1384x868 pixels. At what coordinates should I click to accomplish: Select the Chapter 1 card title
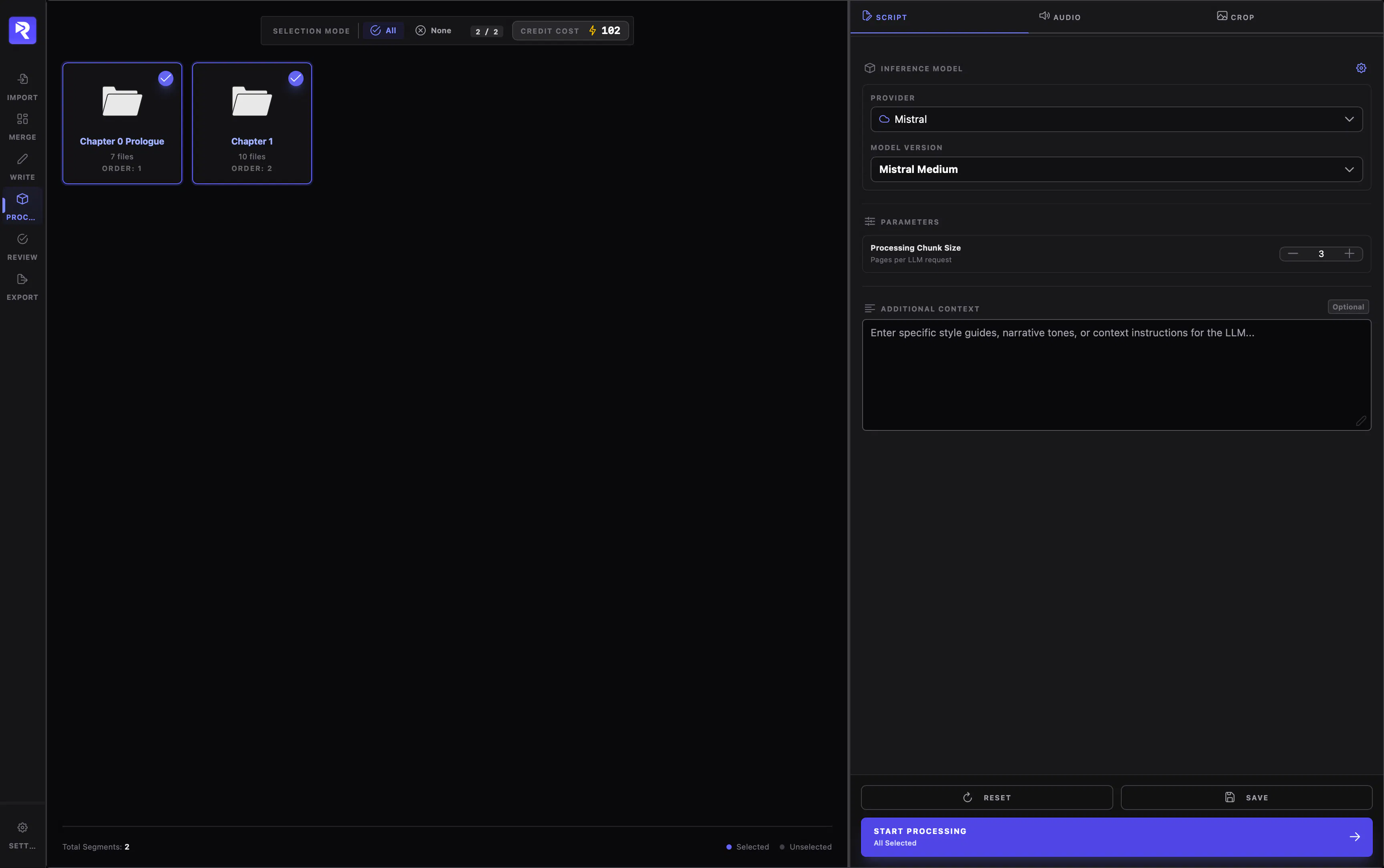252,141
